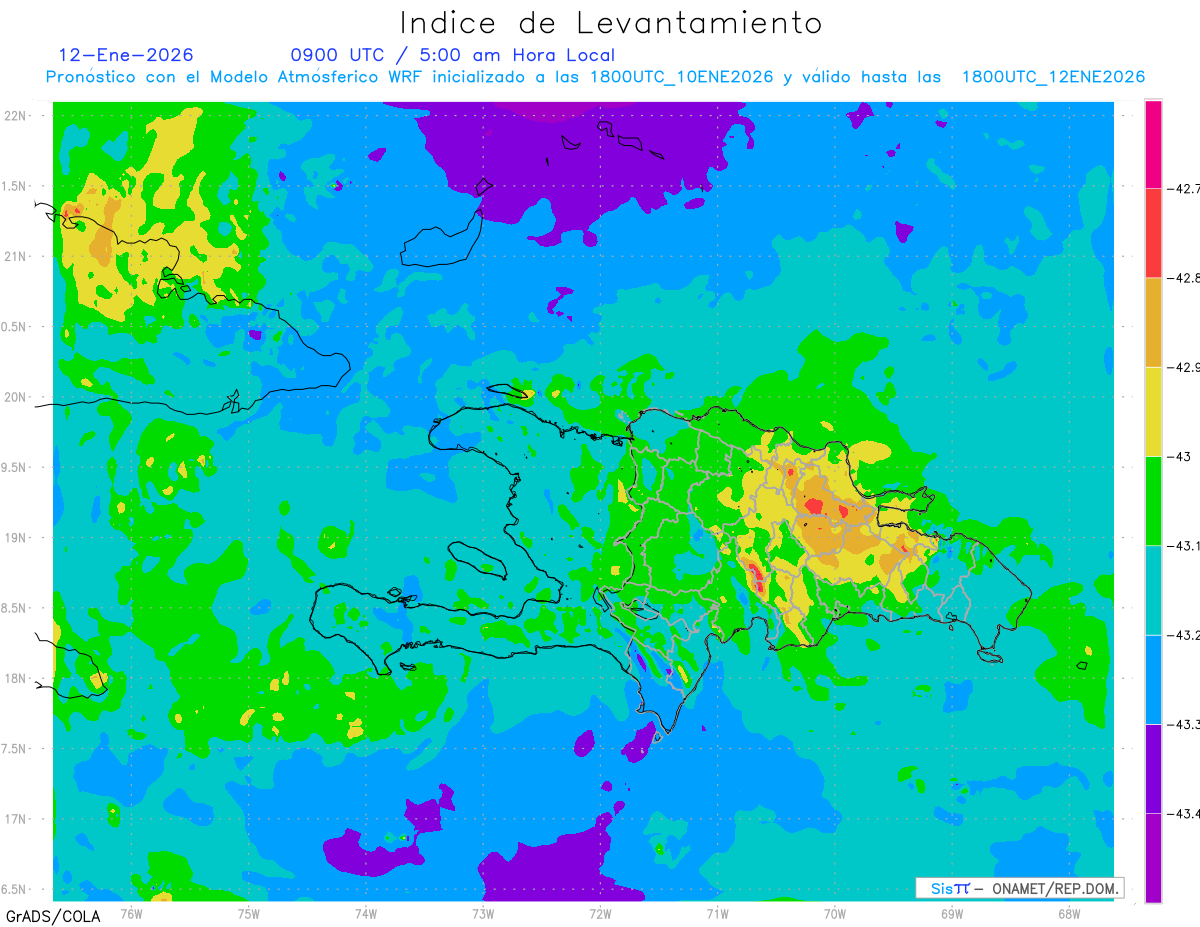Click the '70W' longitude label
Screen dimensions: 1200x927
click(835, 912)
